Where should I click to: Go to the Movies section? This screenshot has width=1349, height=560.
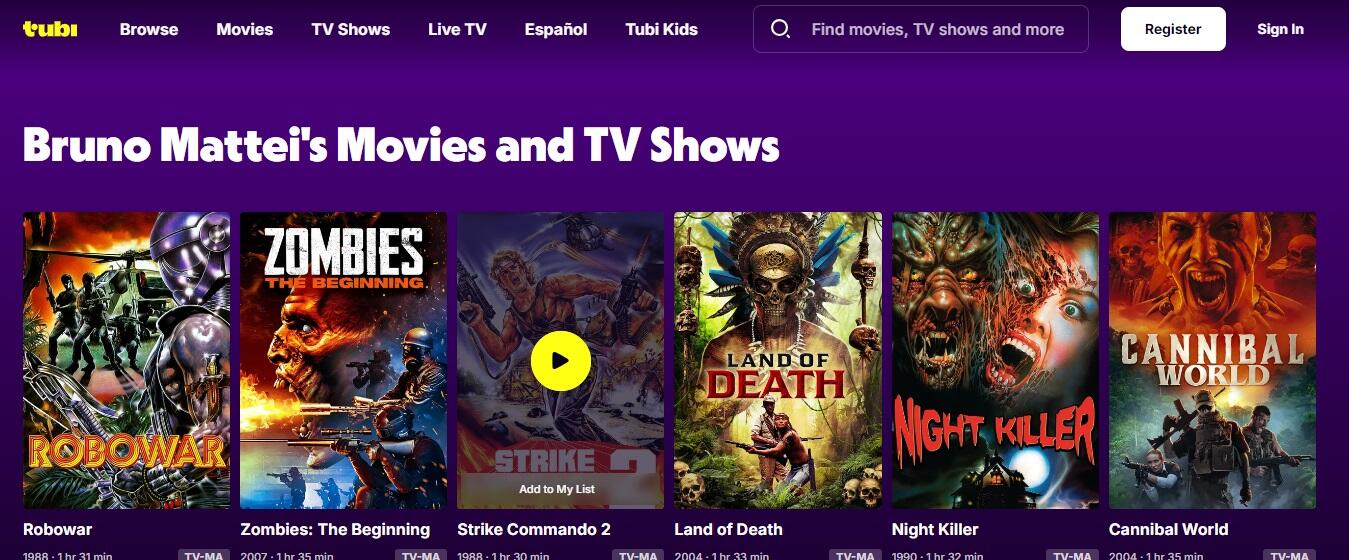click(x=245, y=29)
